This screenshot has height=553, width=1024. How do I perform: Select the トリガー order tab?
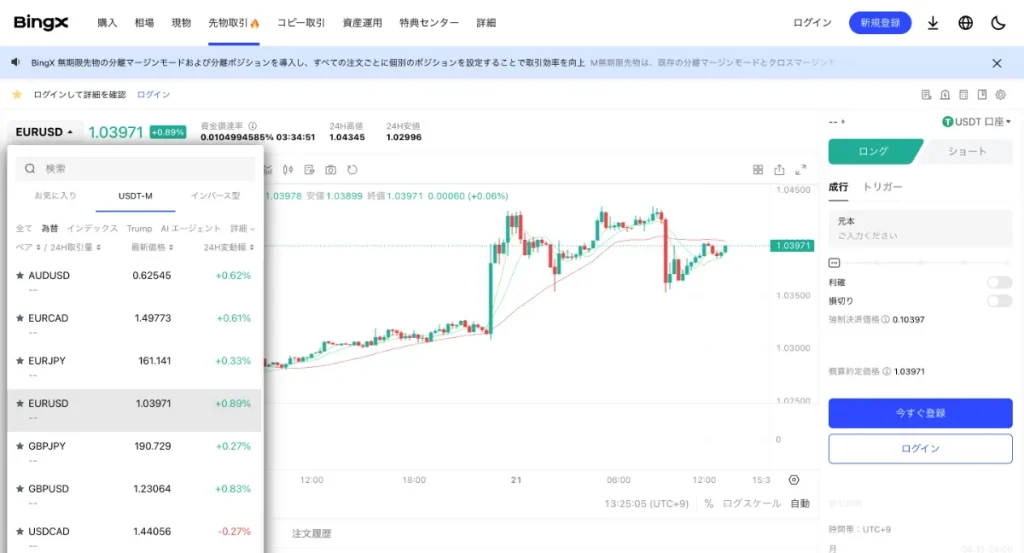(882, 187)
